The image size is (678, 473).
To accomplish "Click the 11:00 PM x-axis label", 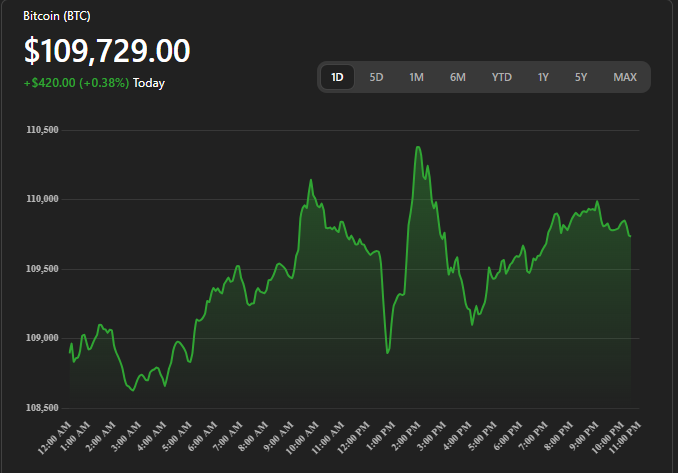I will 624,438.
